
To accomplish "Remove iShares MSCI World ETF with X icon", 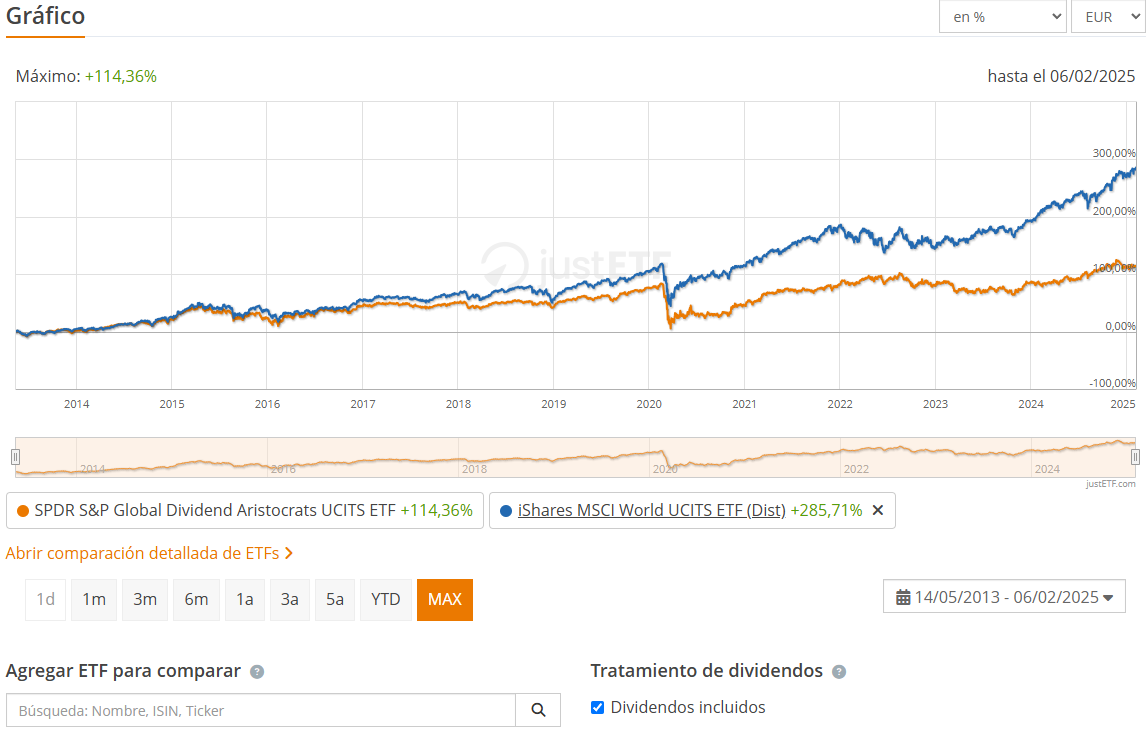I will point(878,511).
